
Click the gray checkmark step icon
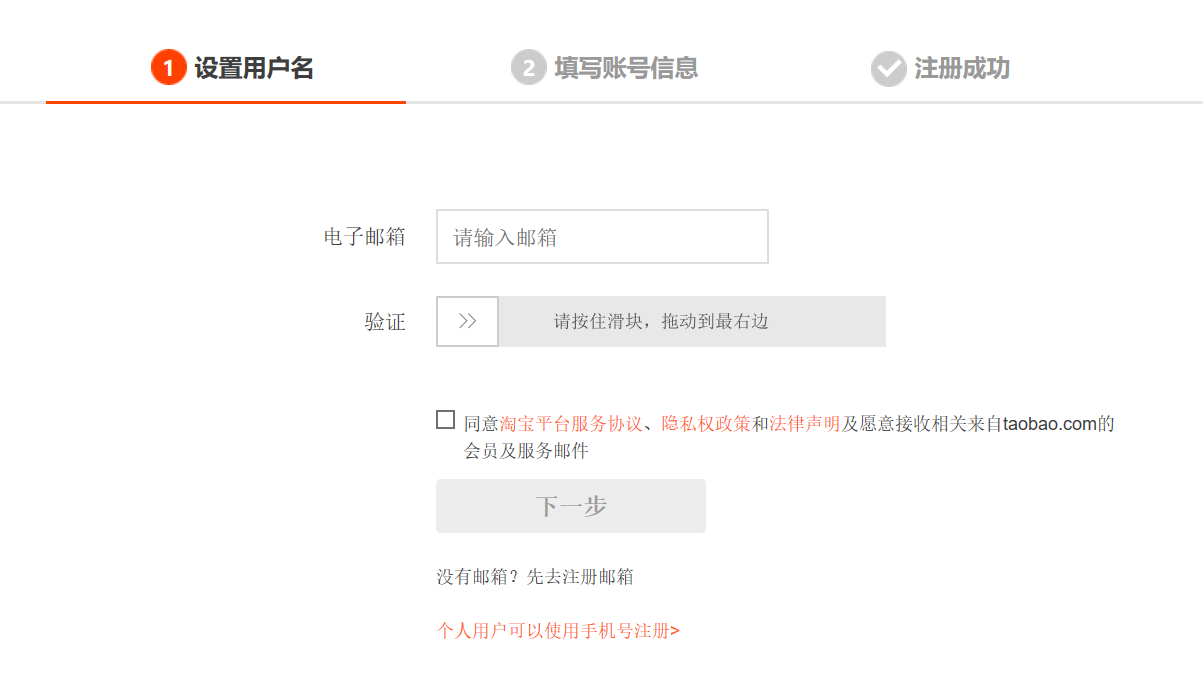tap(888, 68)
